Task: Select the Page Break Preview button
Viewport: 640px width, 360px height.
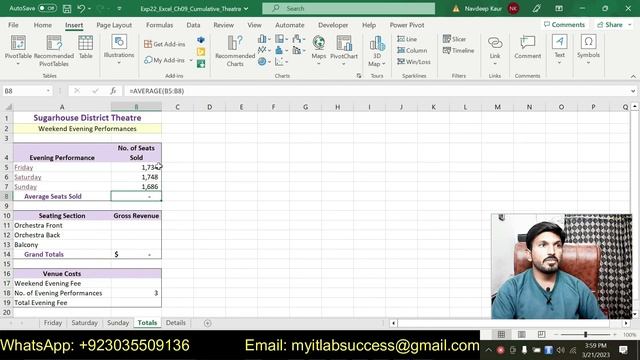Action: (x=541, y=335)
